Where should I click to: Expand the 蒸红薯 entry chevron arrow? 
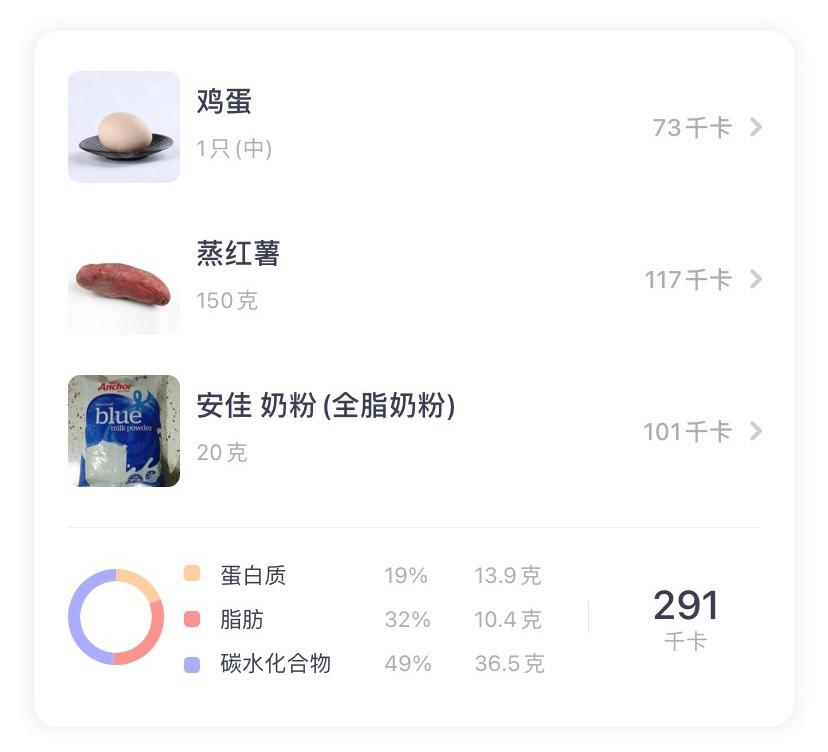coord(756,279)
